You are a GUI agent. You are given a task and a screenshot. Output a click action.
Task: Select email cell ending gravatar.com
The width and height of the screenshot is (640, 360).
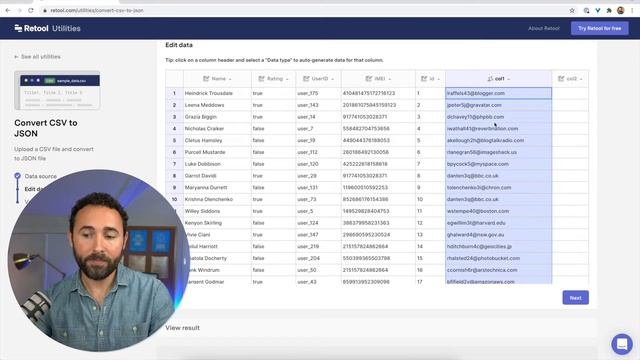(x=498, y=105)
